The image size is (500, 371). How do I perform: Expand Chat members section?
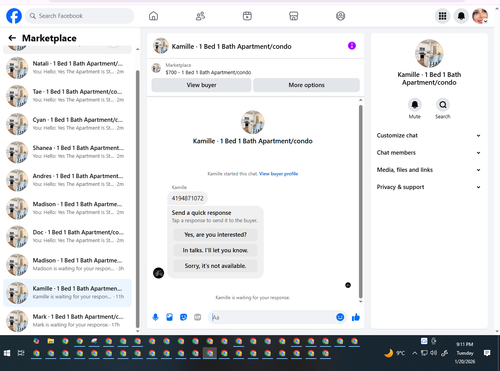pyautogui.click(x=429, y=153)
